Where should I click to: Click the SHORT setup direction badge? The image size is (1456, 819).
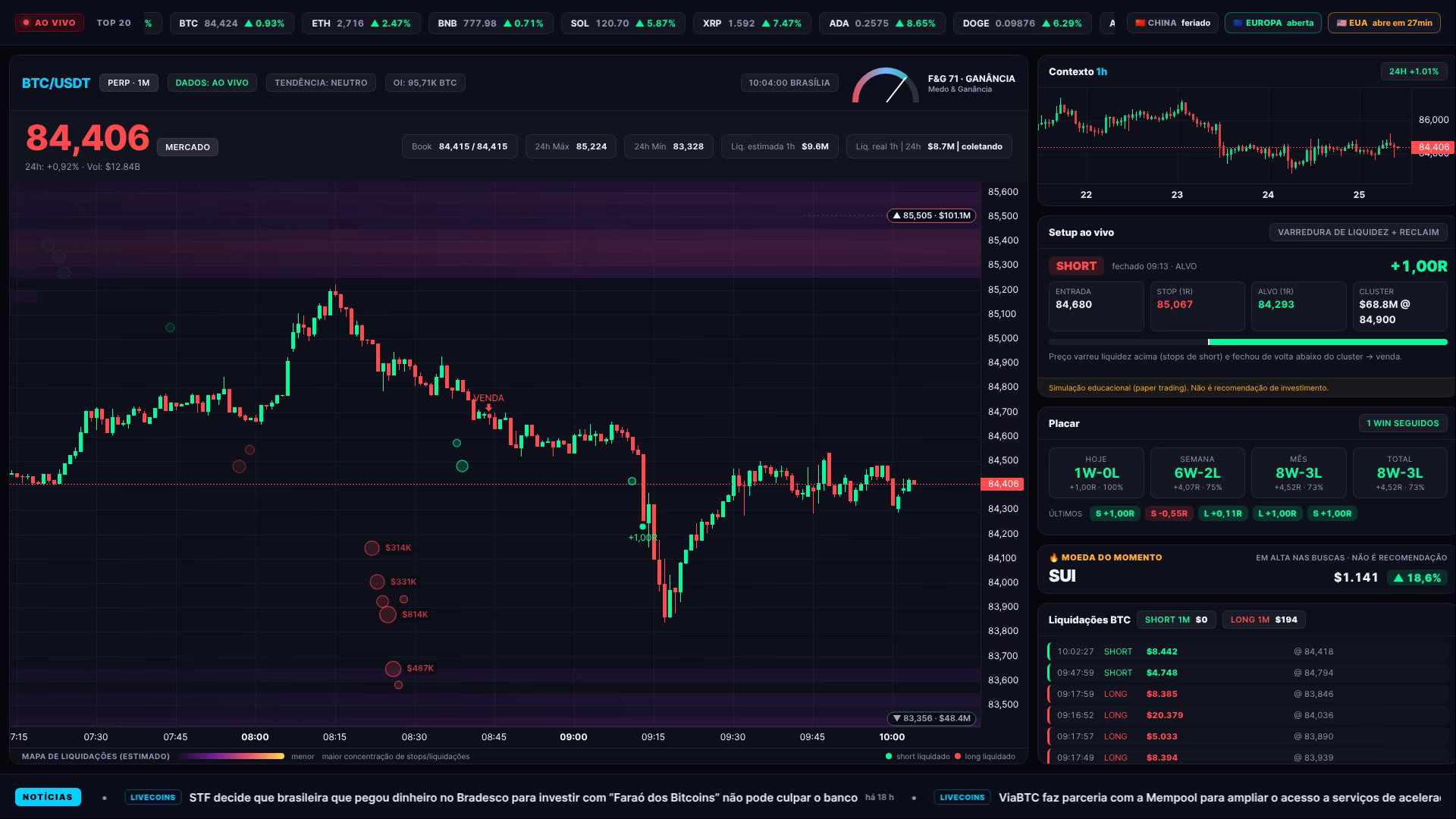click(1076, 266)
